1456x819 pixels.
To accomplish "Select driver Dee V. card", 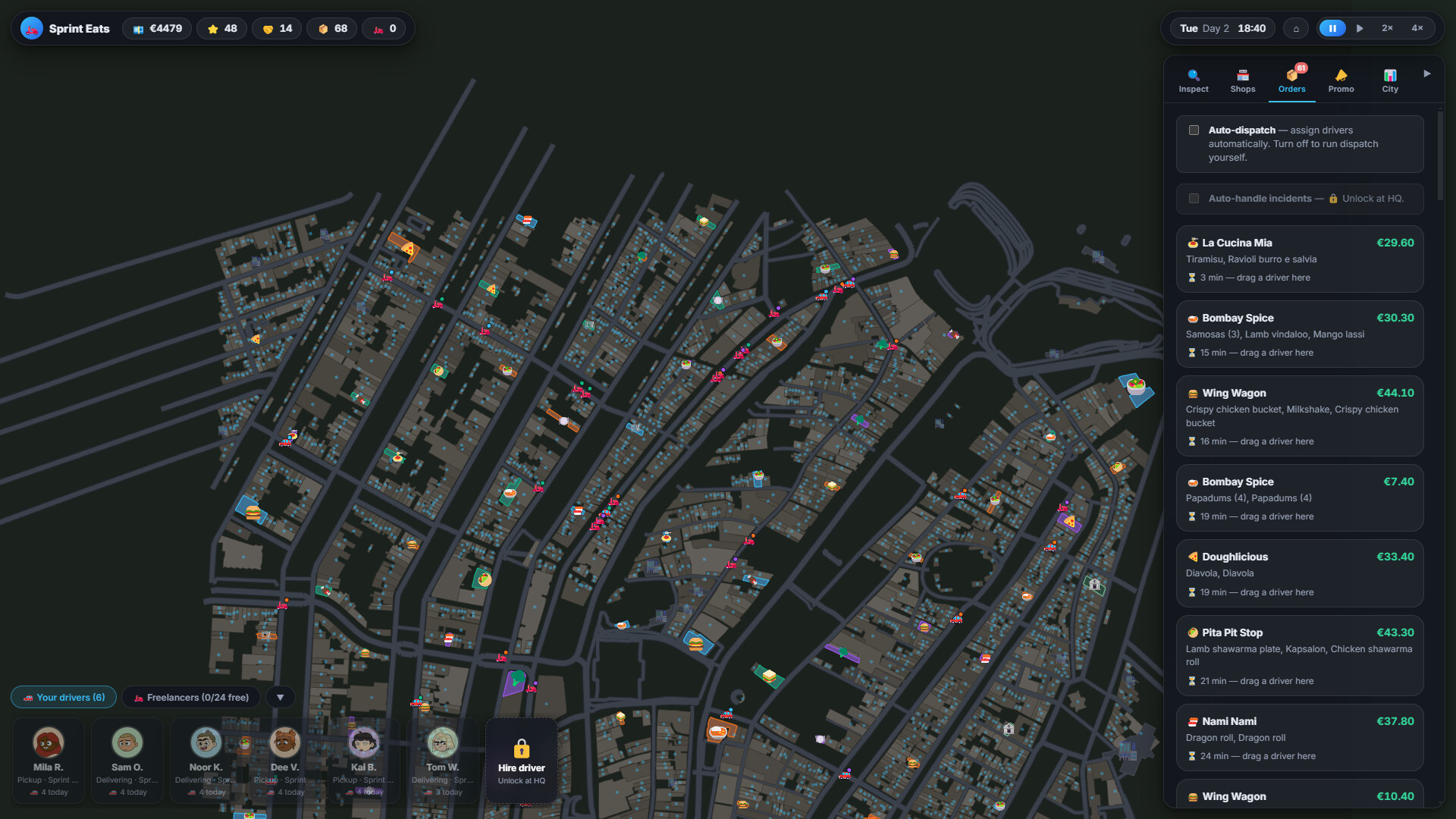I will pos(285,760).
